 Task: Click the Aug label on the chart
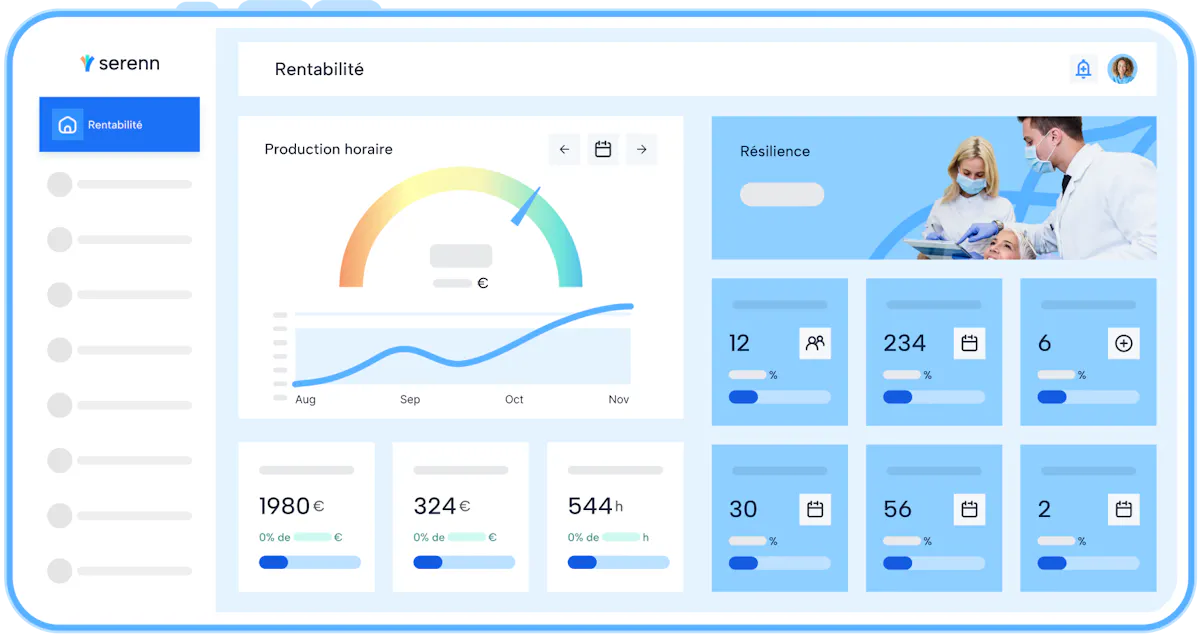coord(305,400)
